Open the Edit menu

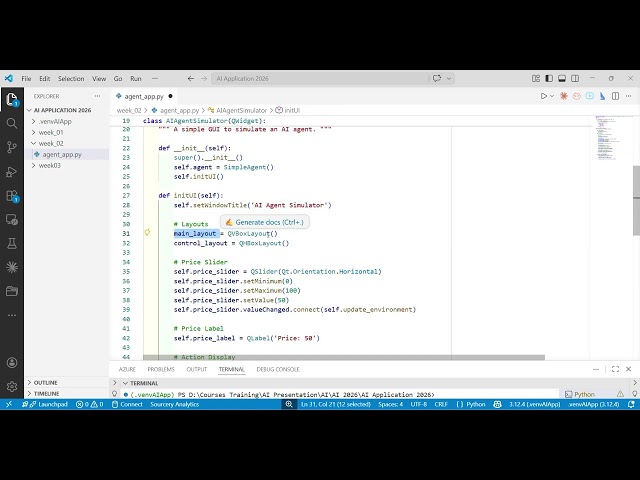(x=44, y=78)
